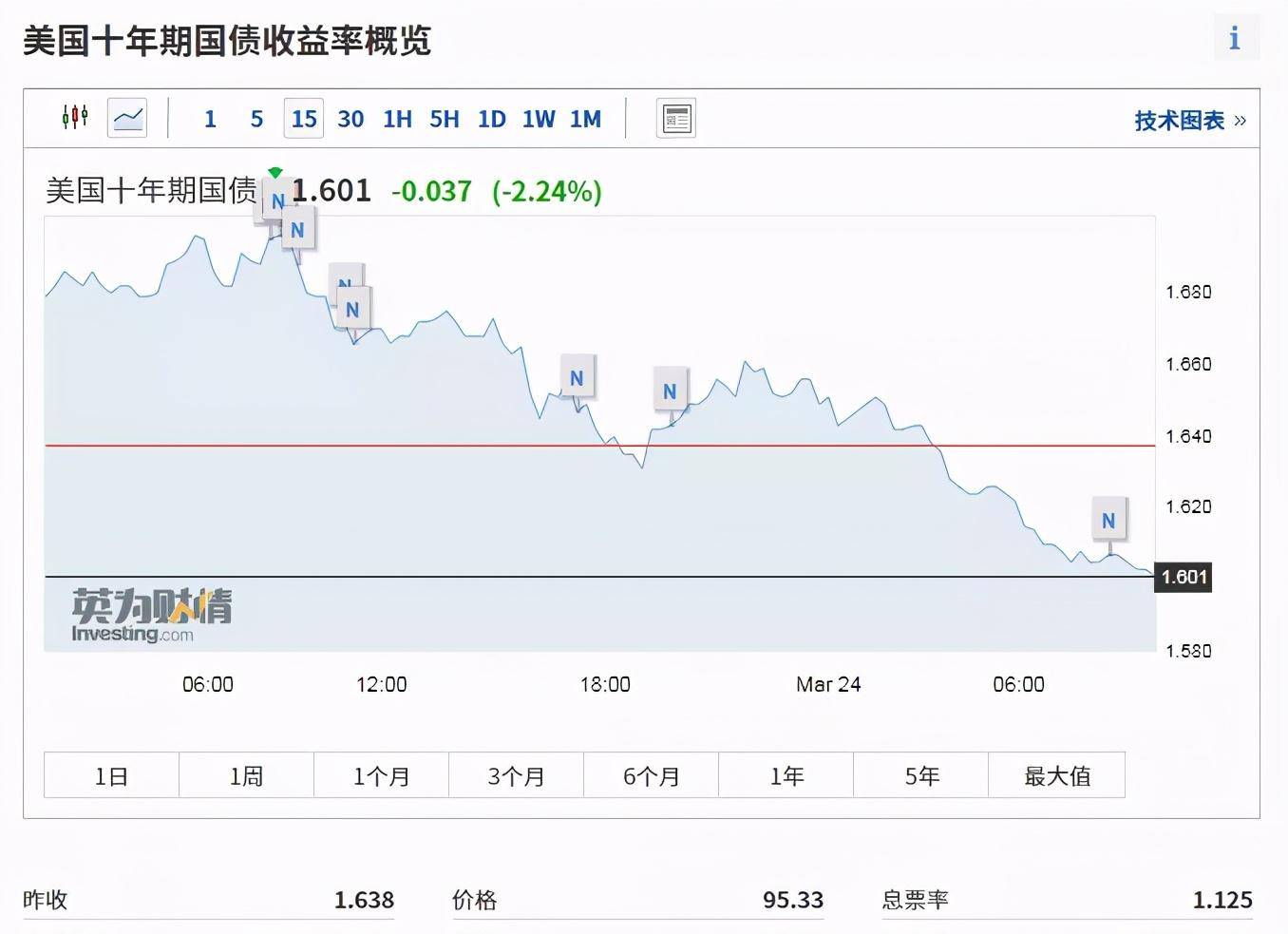This screenshot has height=934, width=1288.
Task: Switch to candlestick chart view
Action: tap(75, 118)
